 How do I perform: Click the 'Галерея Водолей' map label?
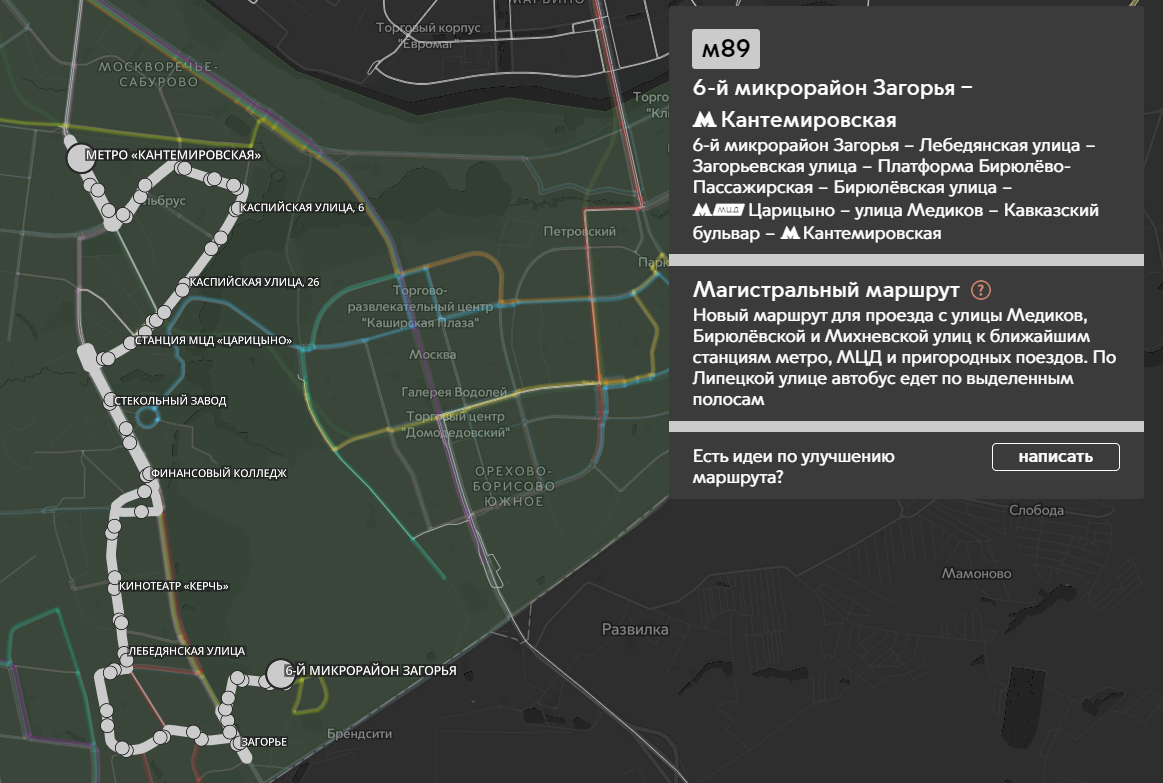click(x=454, y=392)
